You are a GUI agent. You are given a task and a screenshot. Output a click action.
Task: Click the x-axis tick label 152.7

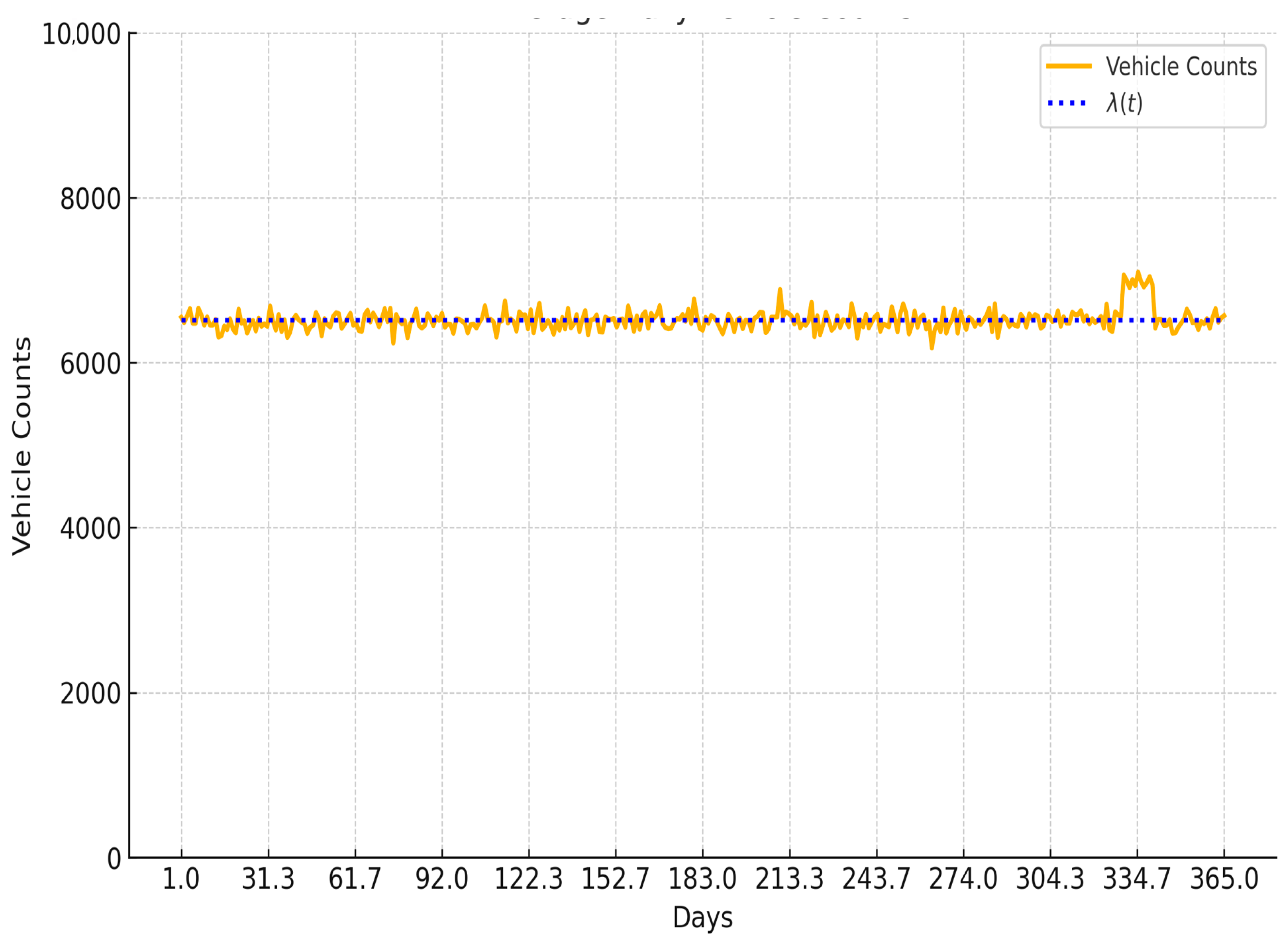pos(615,880)
